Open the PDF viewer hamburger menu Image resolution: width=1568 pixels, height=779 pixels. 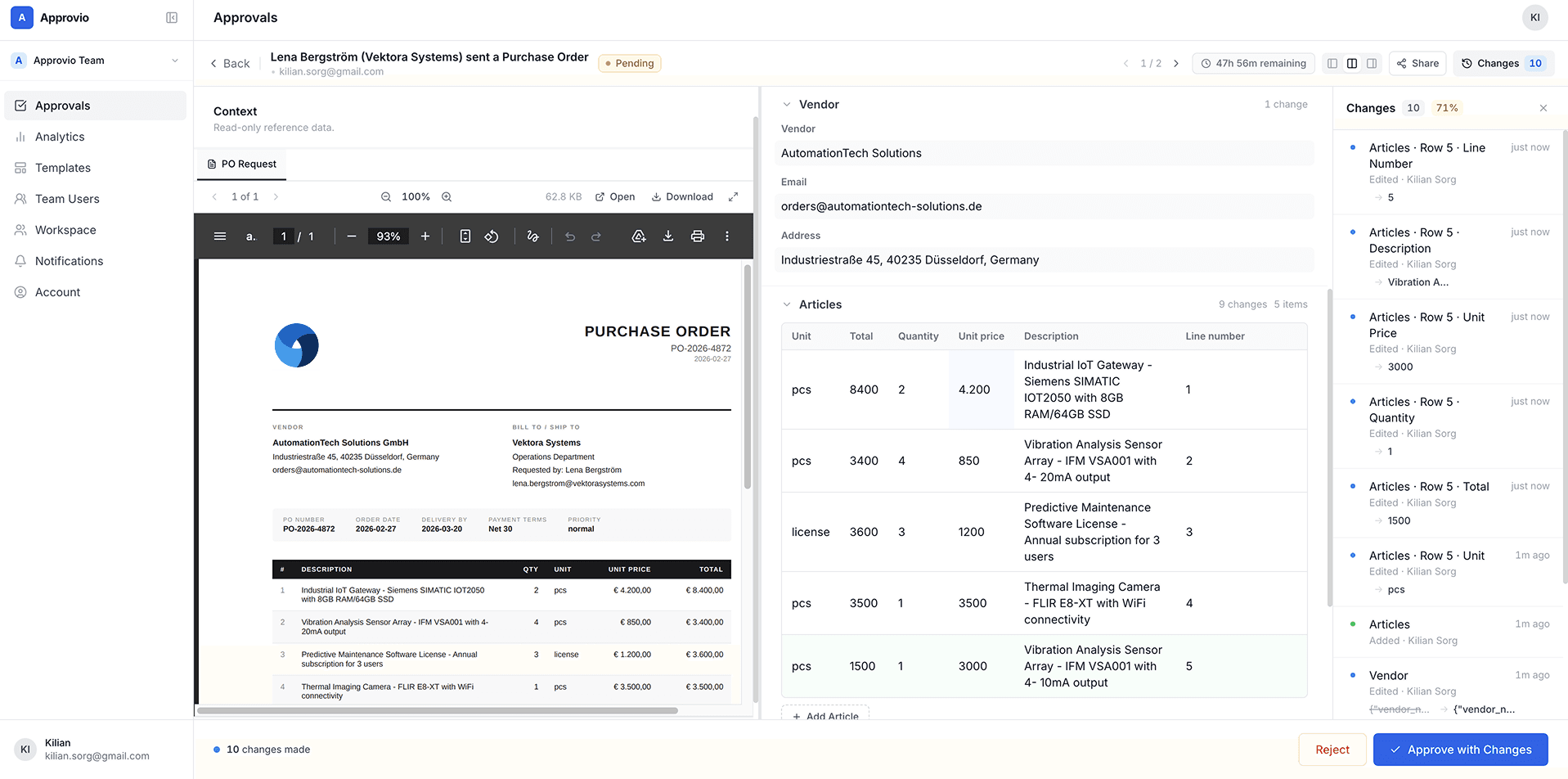click(220, 236)
